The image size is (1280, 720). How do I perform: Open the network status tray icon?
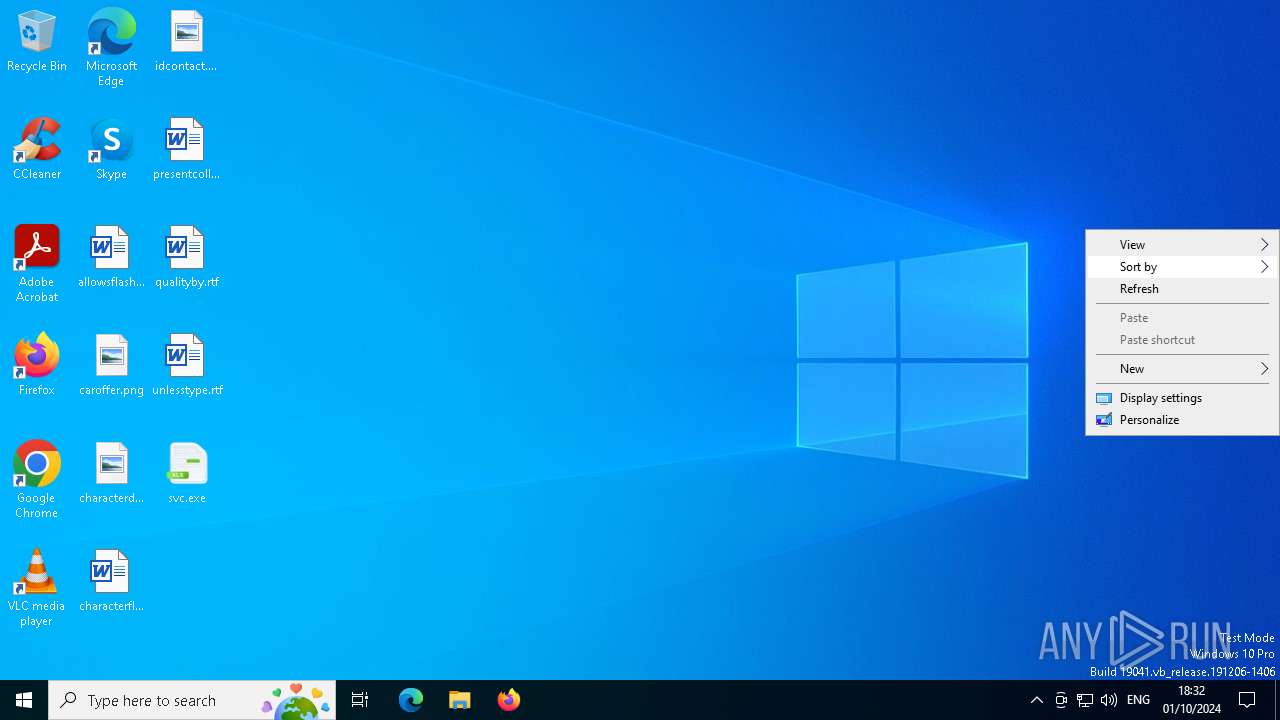click(1085, 700)
